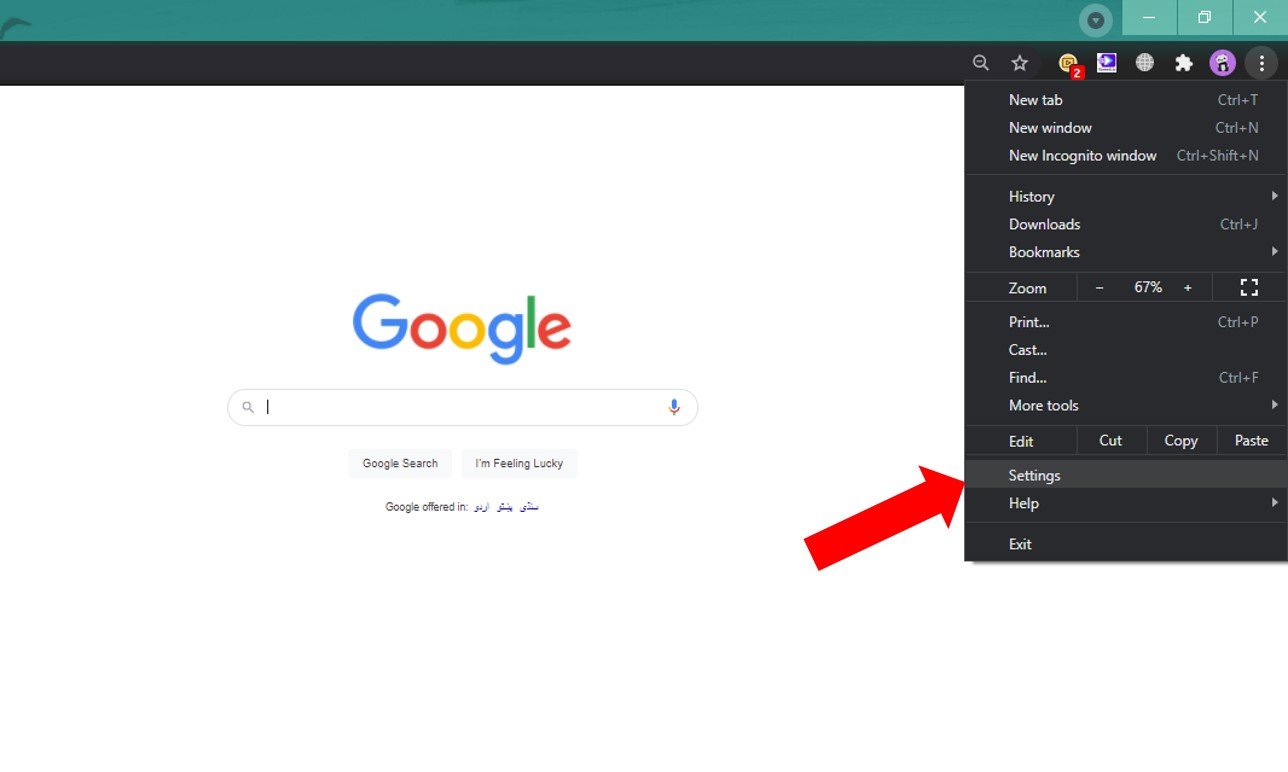The width and height of the screenshot is (1288, 772).
Task: Click the circular dropdown icon in title bar
Action: coord(1096,20)
